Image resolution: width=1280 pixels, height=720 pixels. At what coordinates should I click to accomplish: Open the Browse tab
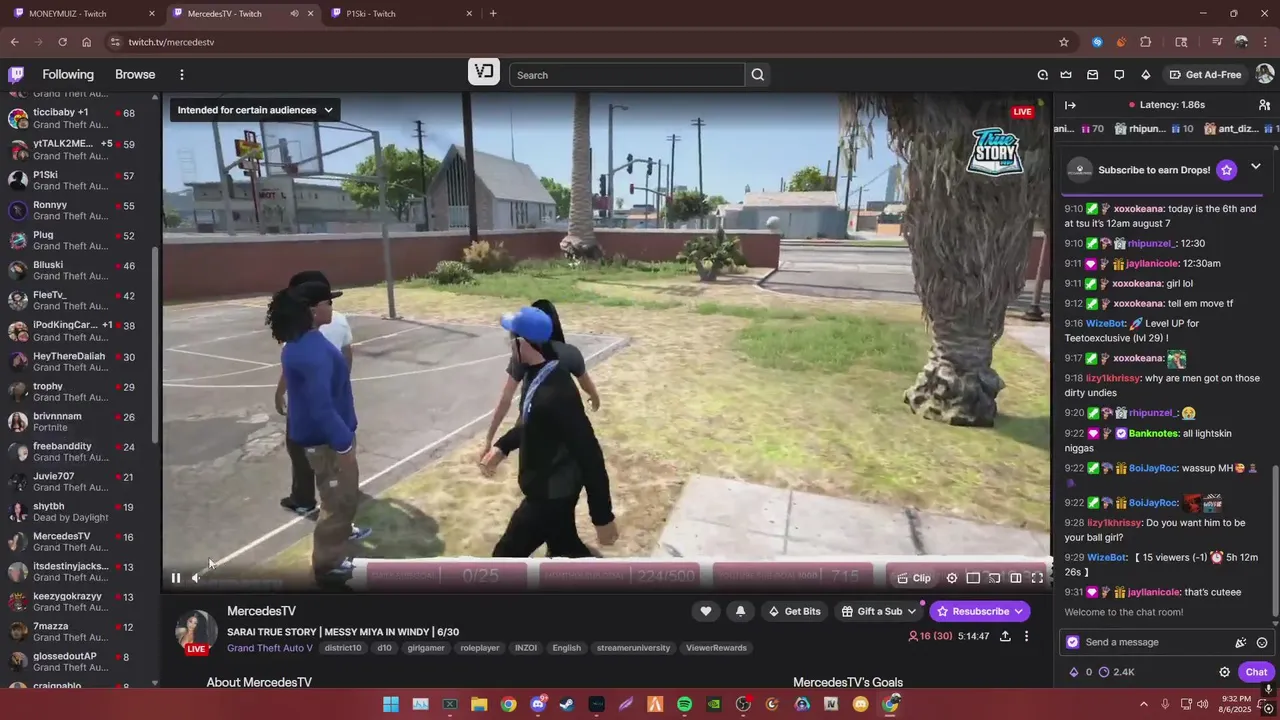point(135,75)
